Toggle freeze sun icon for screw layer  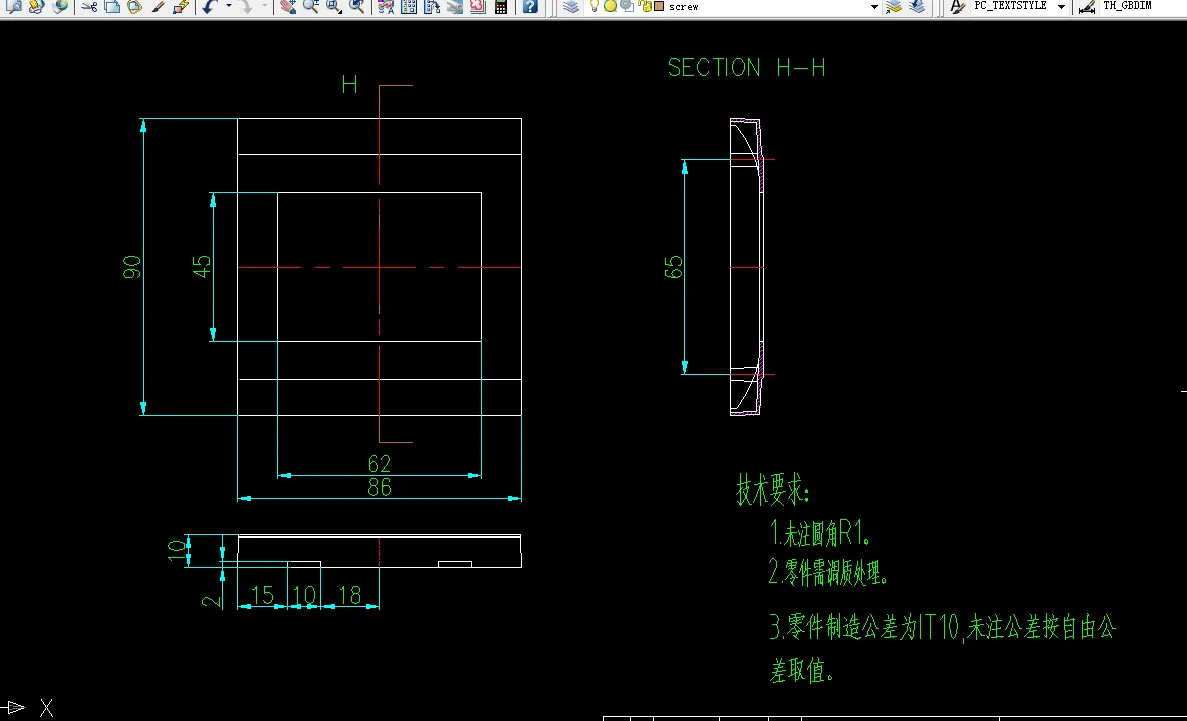(610, 6)
